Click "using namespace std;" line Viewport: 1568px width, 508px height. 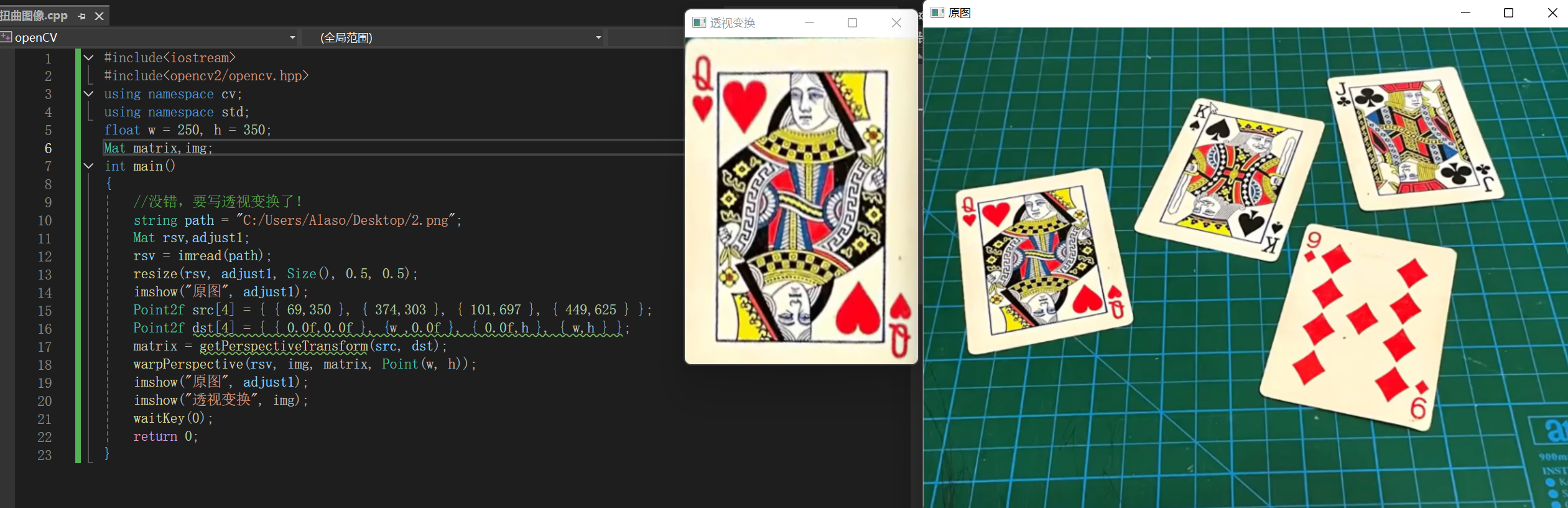pyautogui.click(x=177, y=112)
